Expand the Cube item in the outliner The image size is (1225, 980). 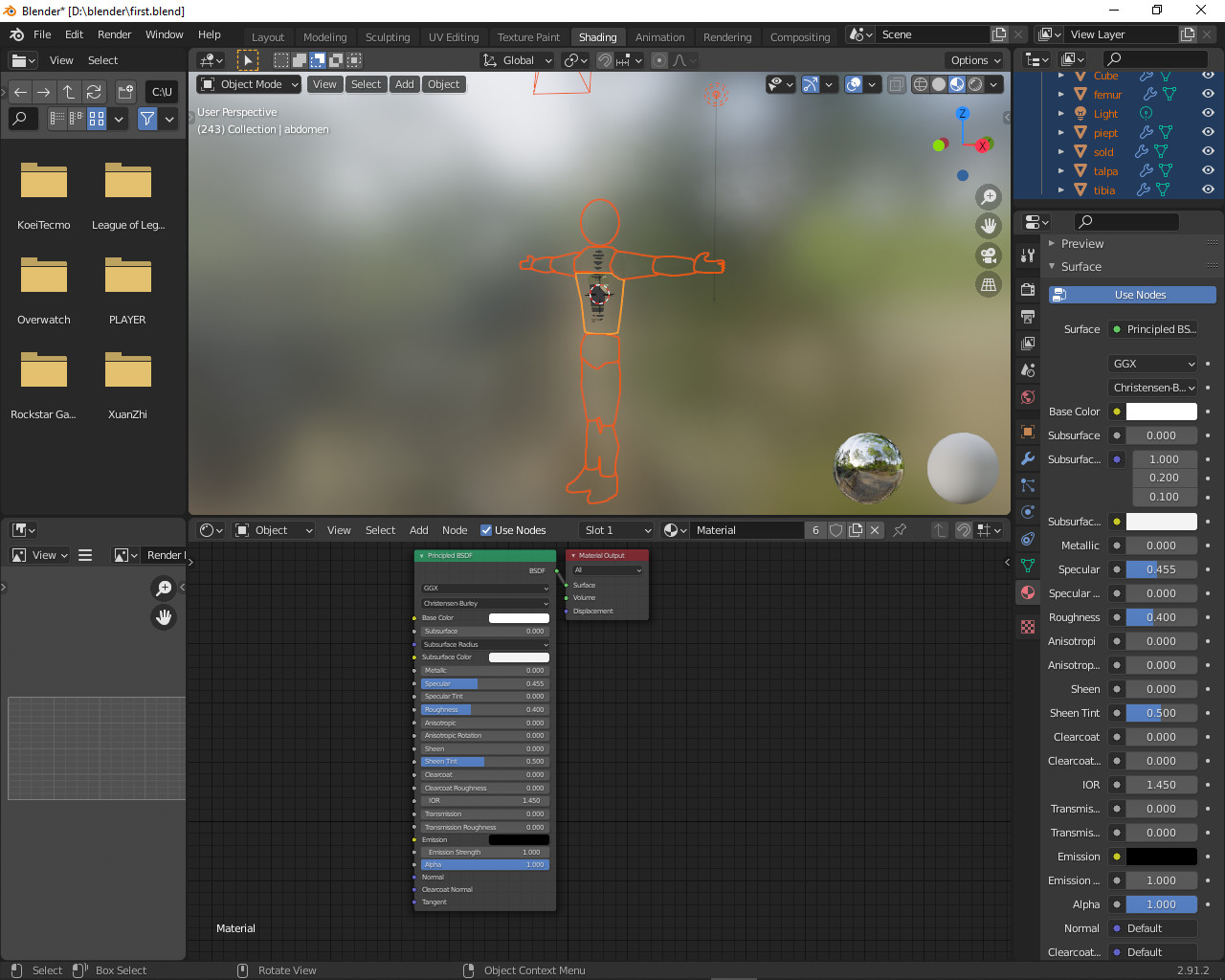point(1060,76)
